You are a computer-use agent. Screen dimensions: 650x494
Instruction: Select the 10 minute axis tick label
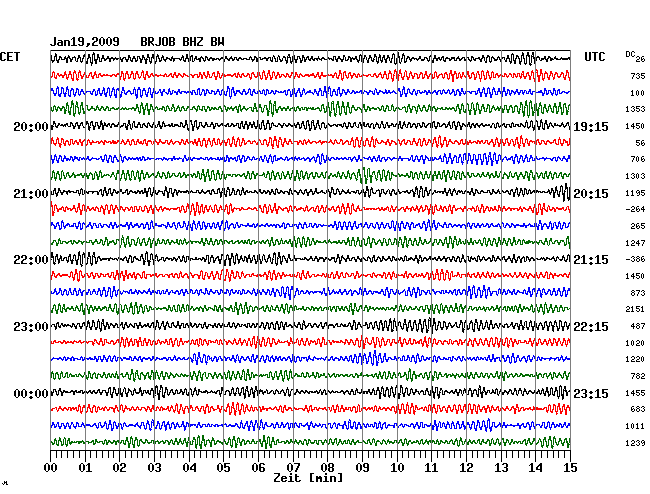(397, 468)
